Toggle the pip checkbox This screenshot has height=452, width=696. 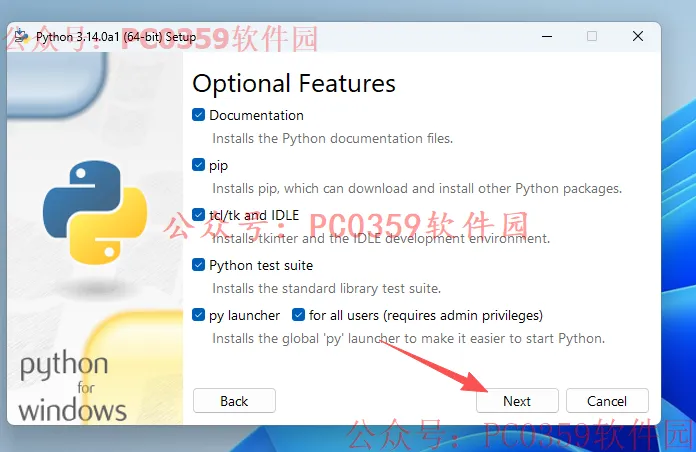(x=198, y=165)
